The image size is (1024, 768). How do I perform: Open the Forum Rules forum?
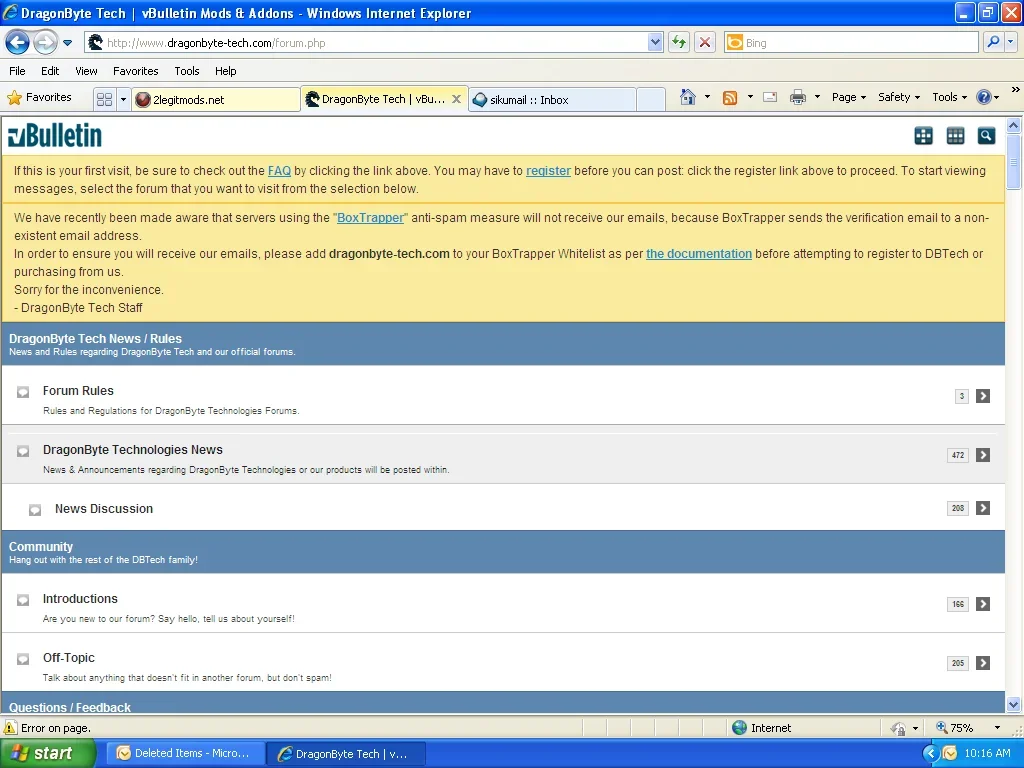(78, 391)
